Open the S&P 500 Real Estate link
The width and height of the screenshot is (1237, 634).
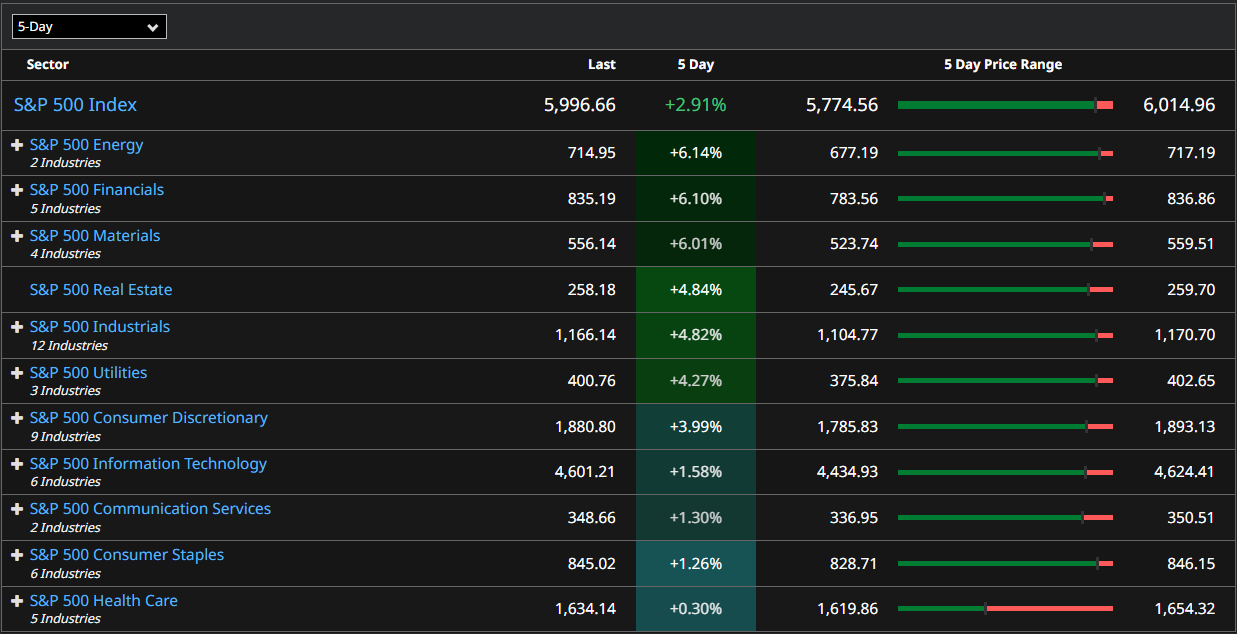pyautogui.click(x=101, y=290)
